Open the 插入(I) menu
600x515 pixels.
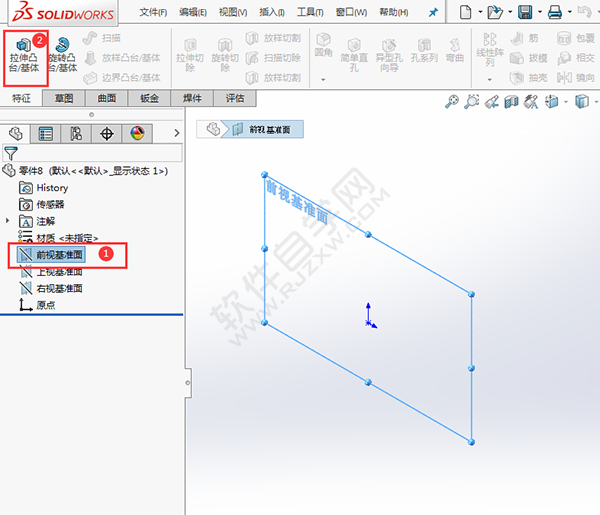click(x=272, y=13)
